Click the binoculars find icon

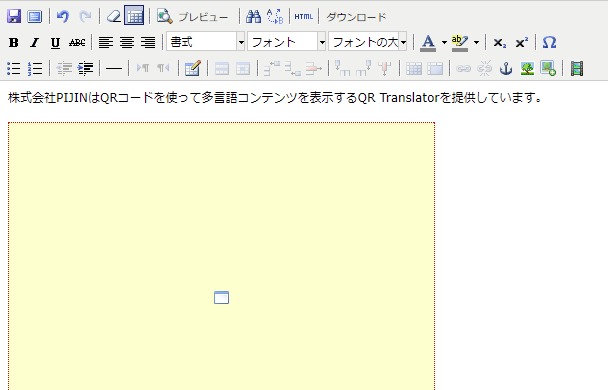pyautogui.click(x=253, y=16)
